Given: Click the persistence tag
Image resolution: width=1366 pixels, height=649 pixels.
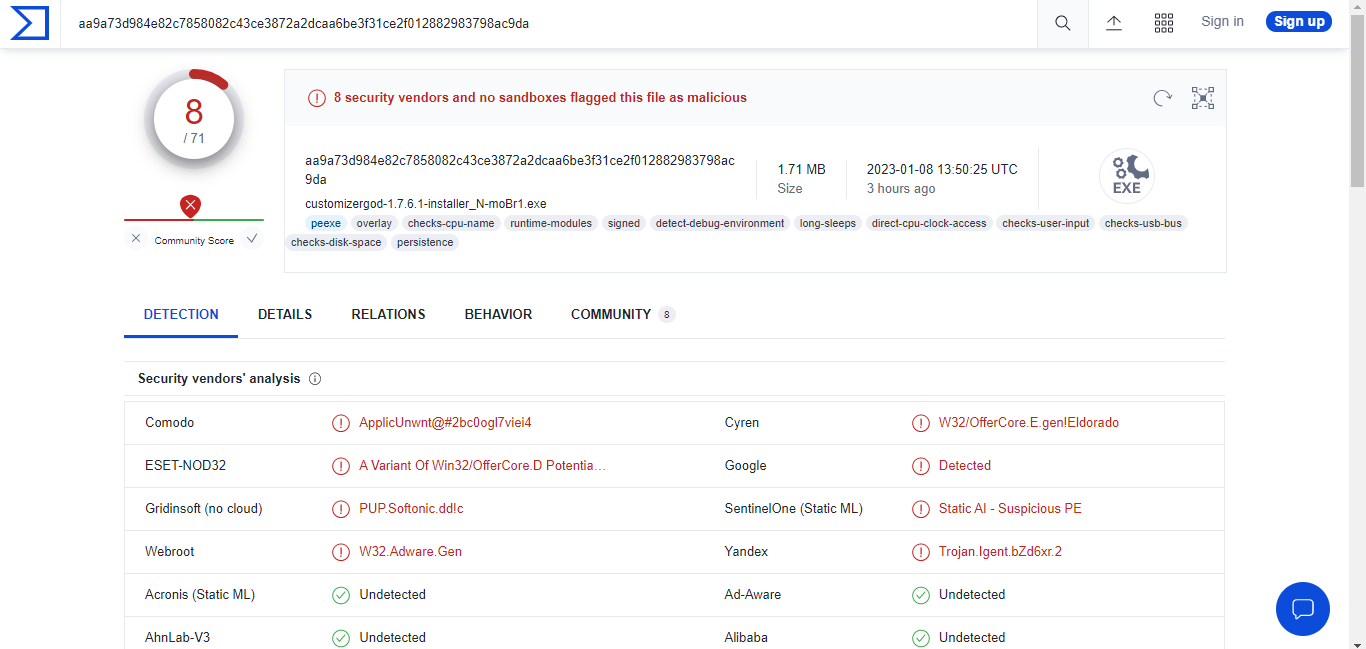Looking at the screenshot, I should (x=425, y=242).
